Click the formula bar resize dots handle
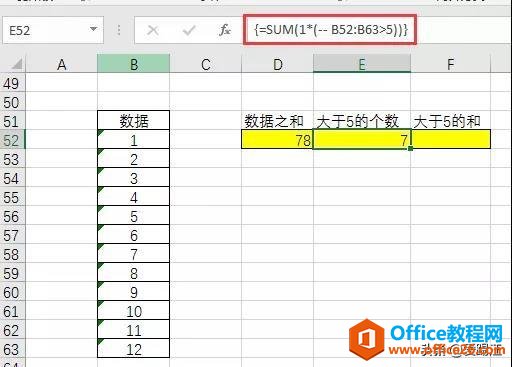Viewport: 512px width, 367px height. tap(119, 30)
